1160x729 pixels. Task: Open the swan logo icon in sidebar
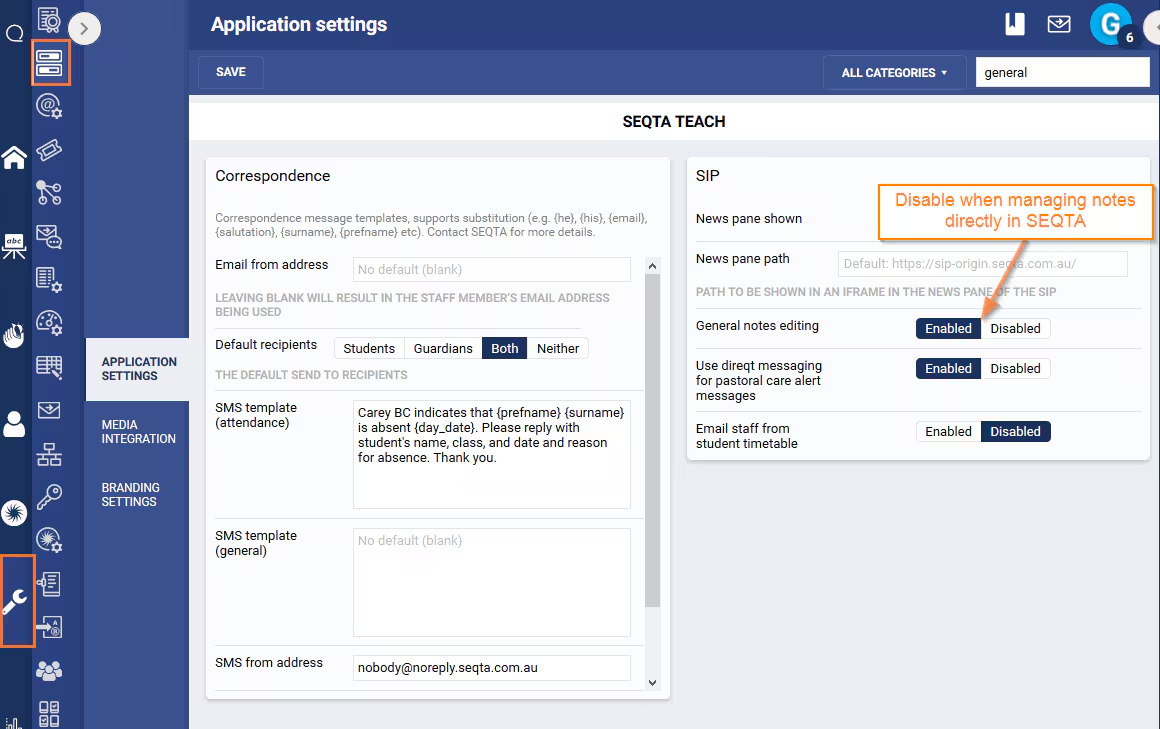14,335
